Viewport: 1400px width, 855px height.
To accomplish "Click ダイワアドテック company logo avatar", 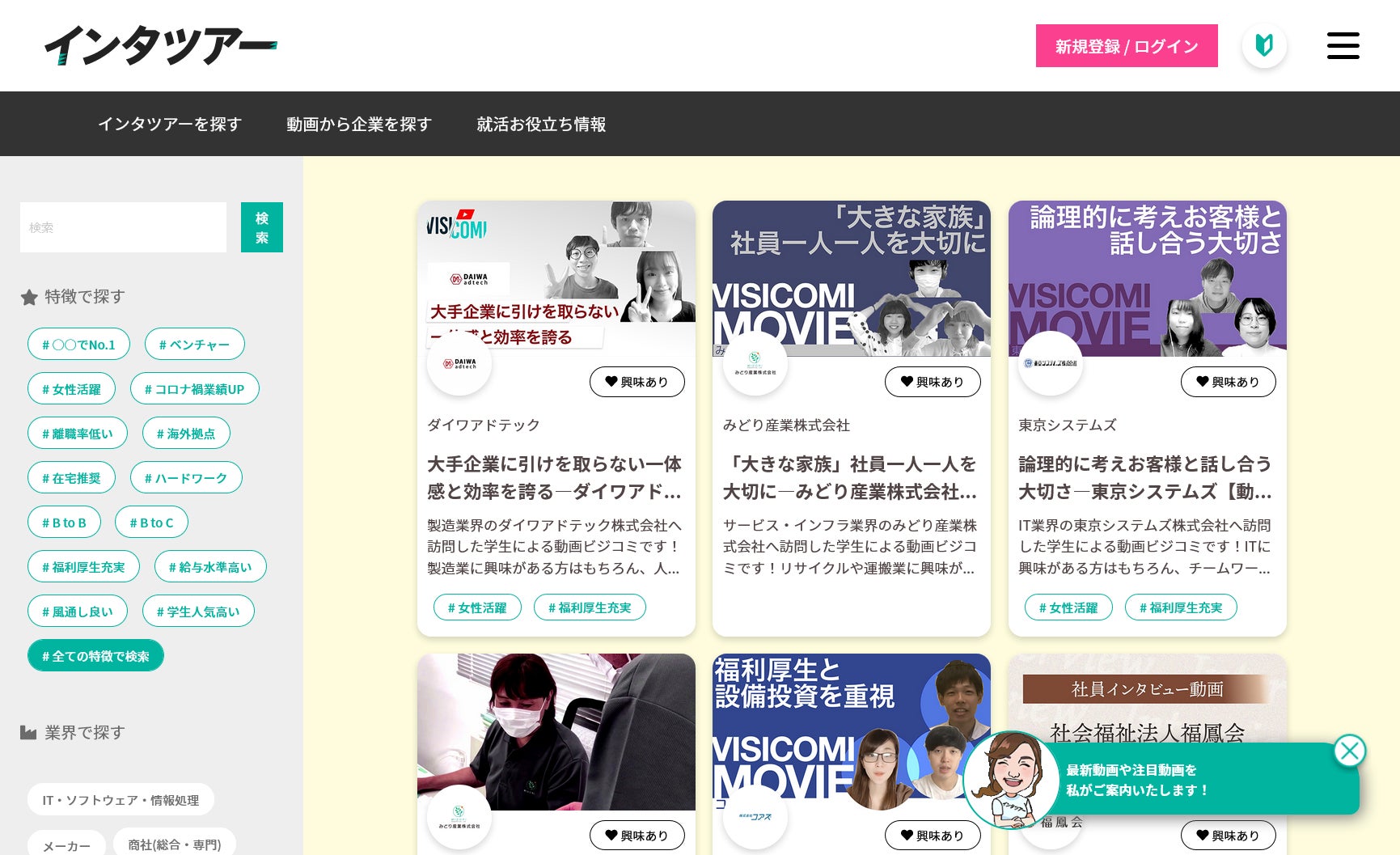I will [459, 363].
